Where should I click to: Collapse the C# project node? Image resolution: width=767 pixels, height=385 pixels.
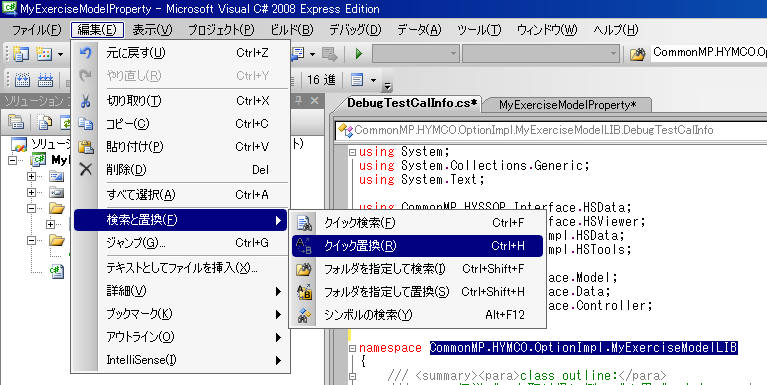[13, 160]
